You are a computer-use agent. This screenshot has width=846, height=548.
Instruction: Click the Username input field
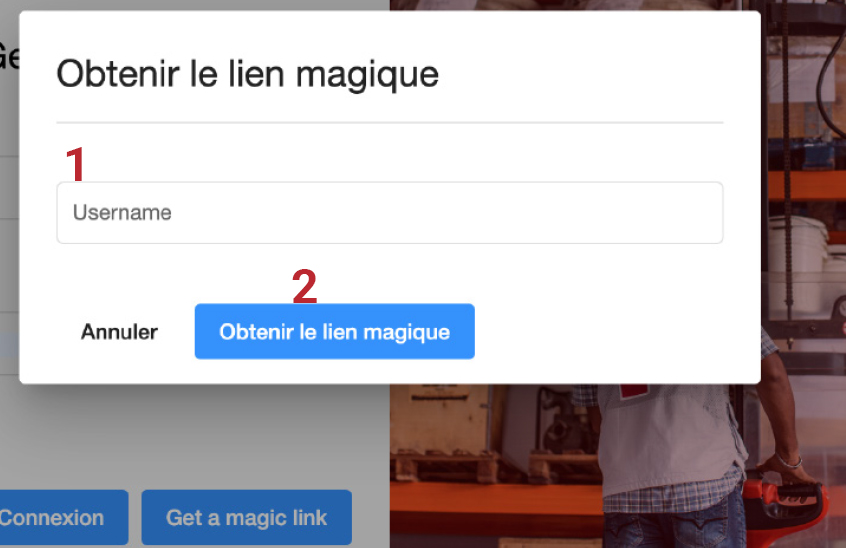pyautogui.click(x=389, y=213)
